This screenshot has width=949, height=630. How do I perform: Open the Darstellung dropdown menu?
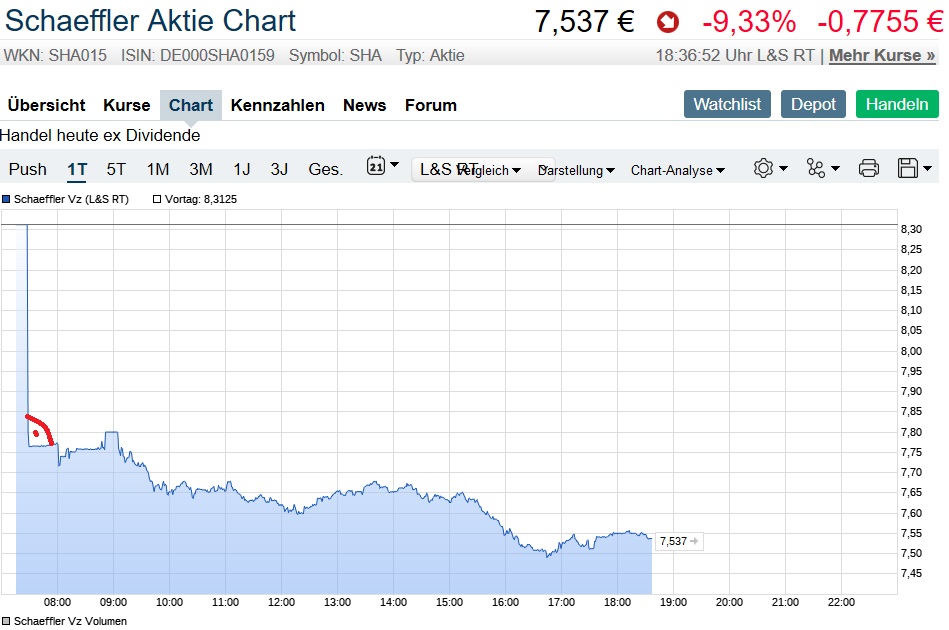pos(578,170)
